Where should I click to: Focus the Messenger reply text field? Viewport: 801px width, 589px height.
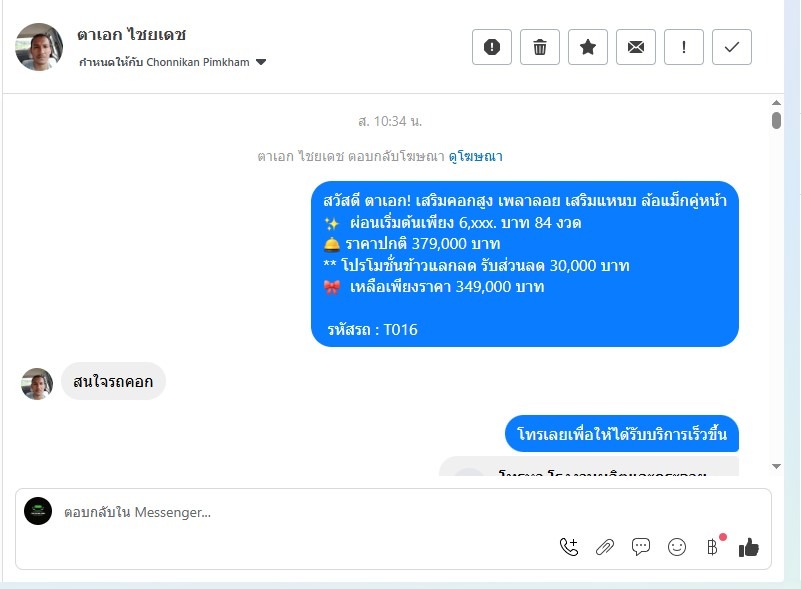(307, 512)
